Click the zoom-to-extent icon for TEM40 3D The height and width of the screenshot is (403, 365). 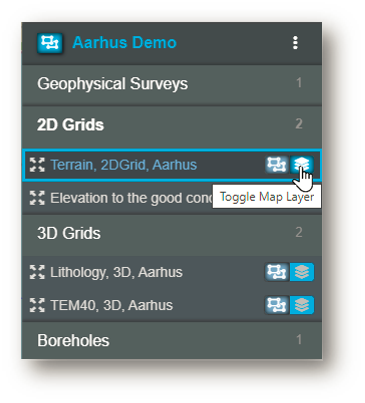click(37, 305)
